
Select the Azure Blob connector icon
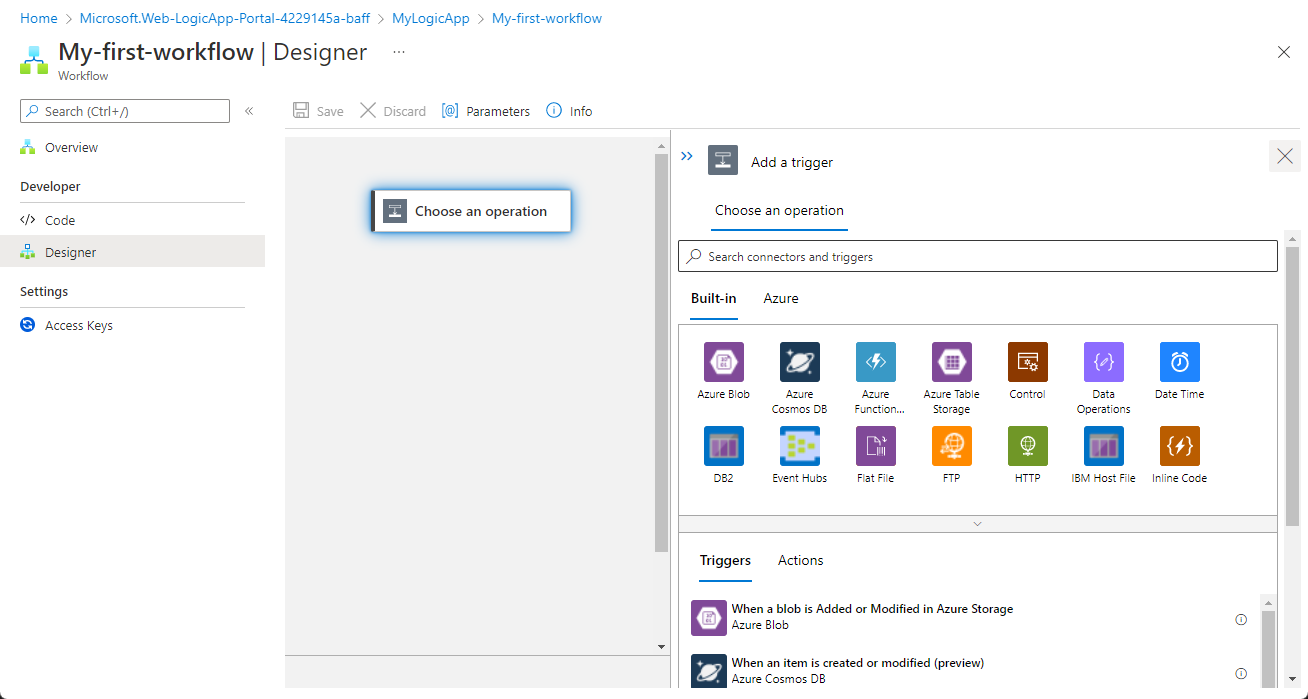pos(723,362)
